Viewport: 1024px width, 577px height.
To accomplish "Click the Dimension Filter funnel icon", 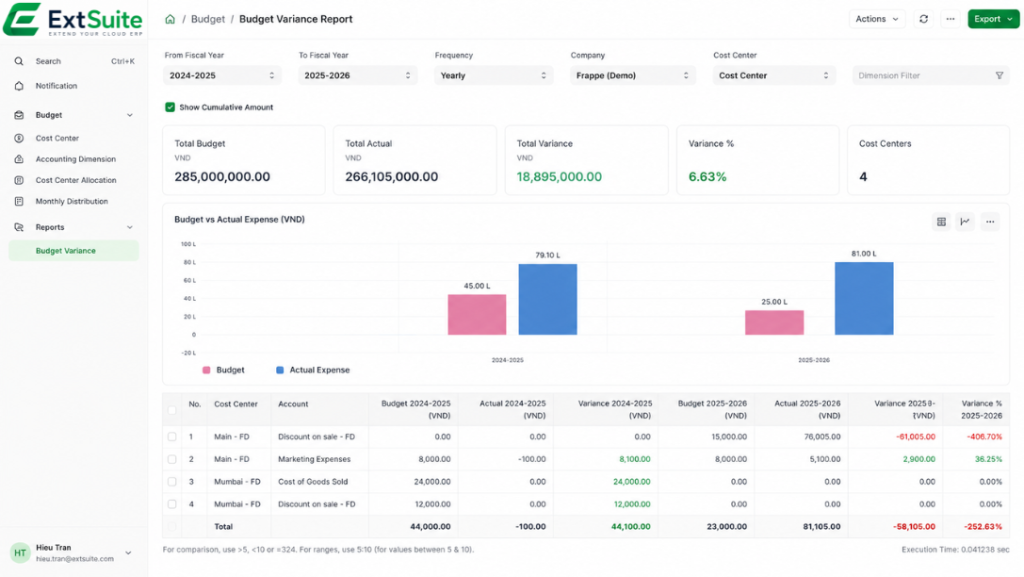I will (x=999, y=76).
